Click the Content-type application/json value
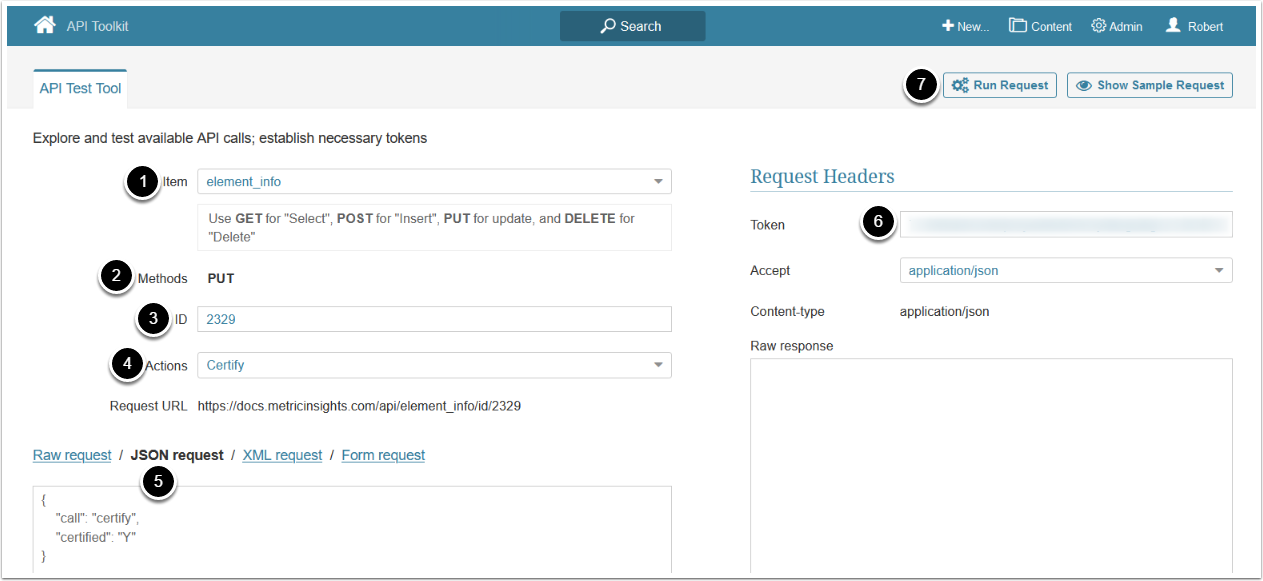1263x581 pixels. pos(944,311)
